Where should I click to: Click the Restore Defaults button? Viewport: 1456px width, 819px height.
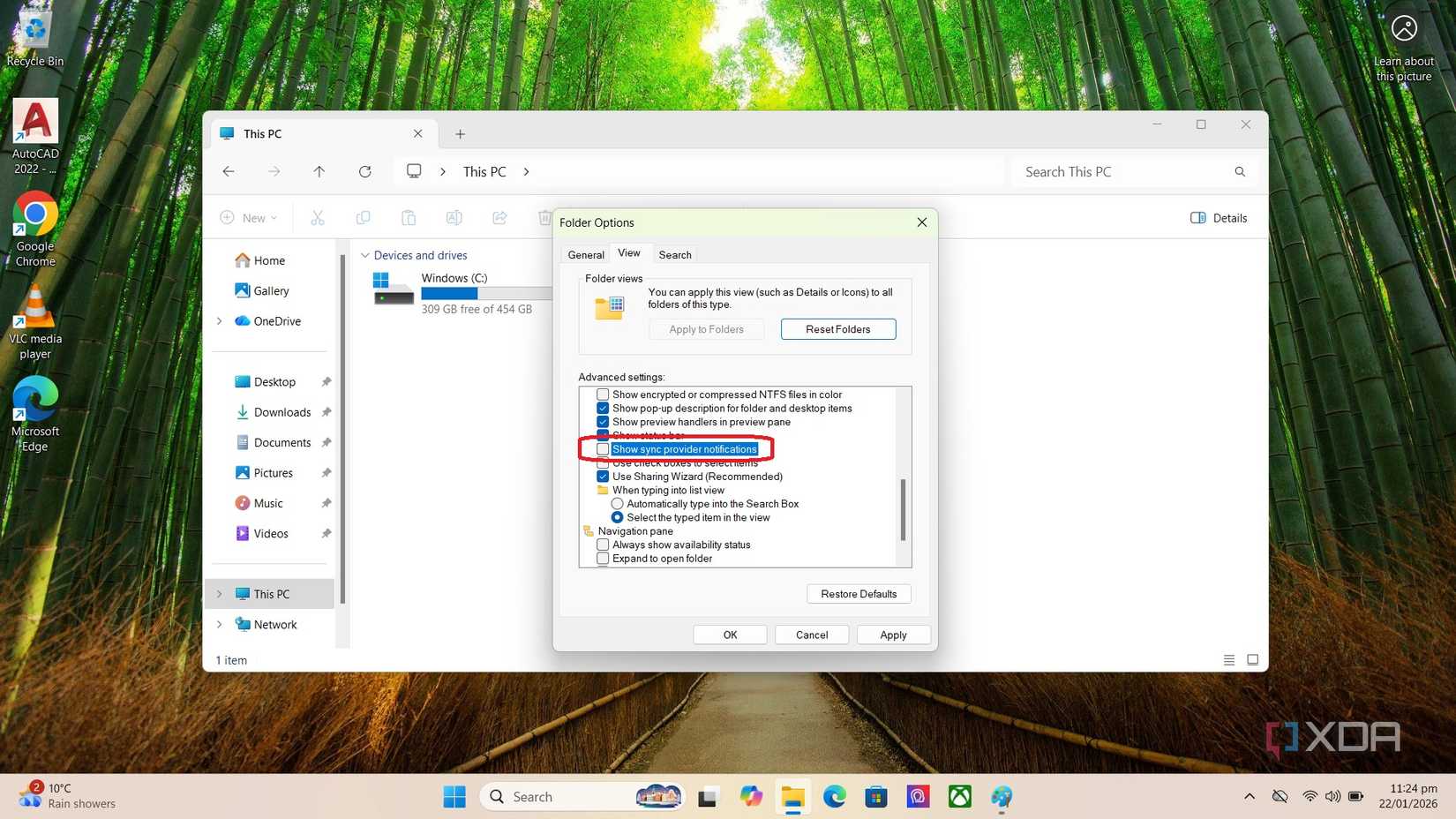pos(858,593)
